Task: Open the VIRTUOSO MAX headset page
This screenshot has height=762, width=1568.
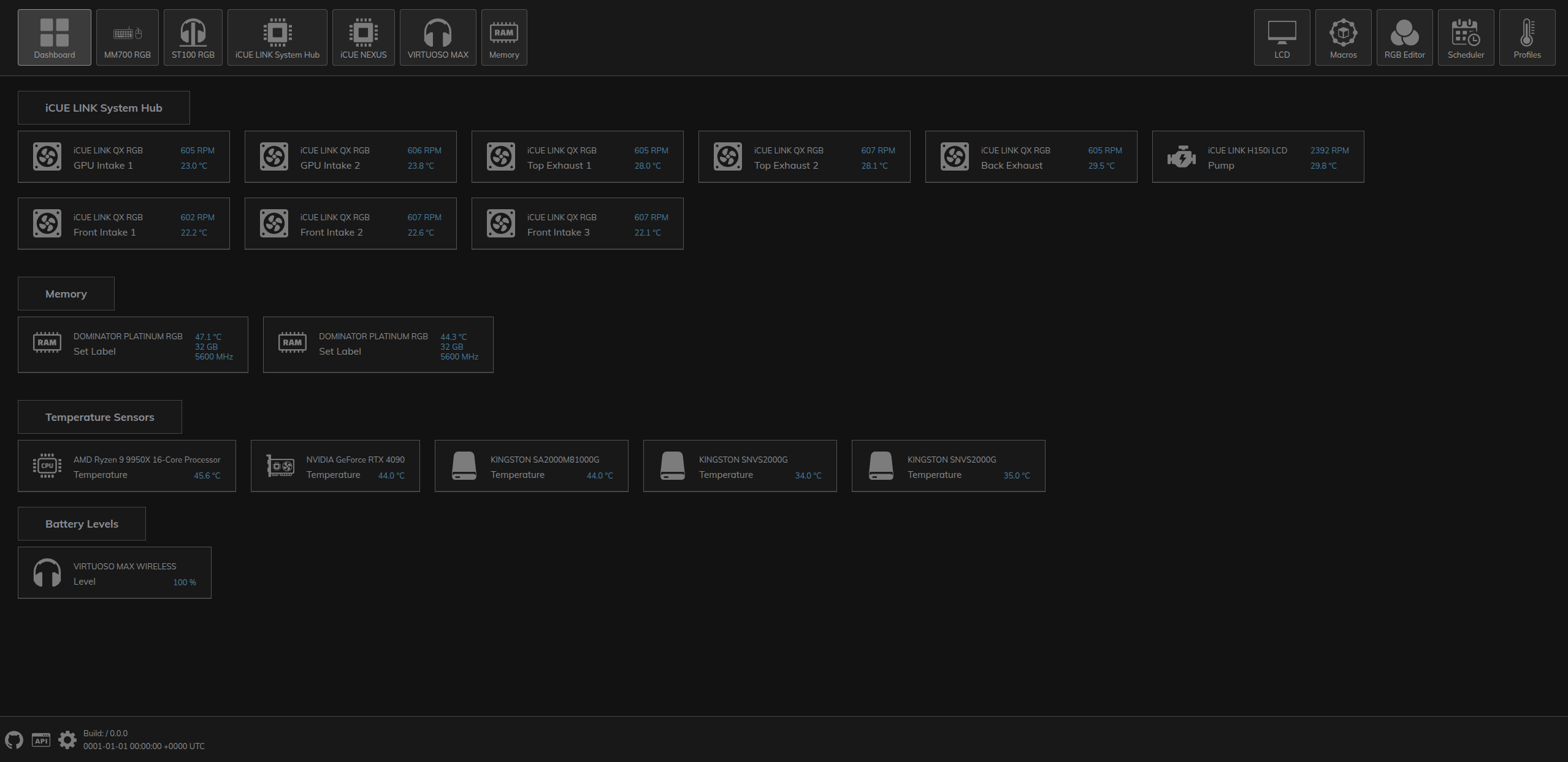Action: pyautogui.click(x=438, y=37)
